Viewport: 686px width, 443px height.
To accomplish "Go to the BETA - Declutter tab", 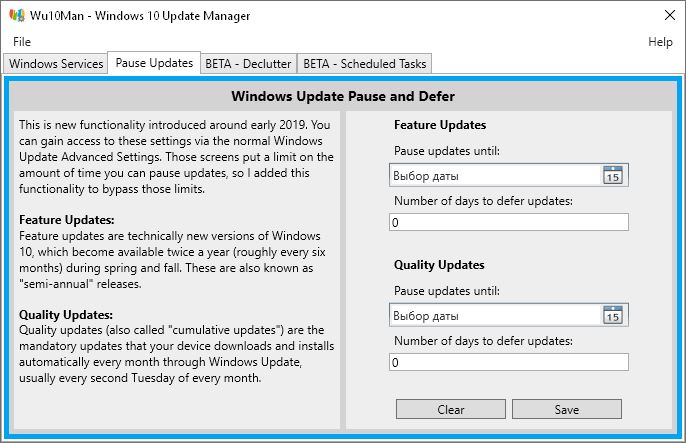I will 249,64.
